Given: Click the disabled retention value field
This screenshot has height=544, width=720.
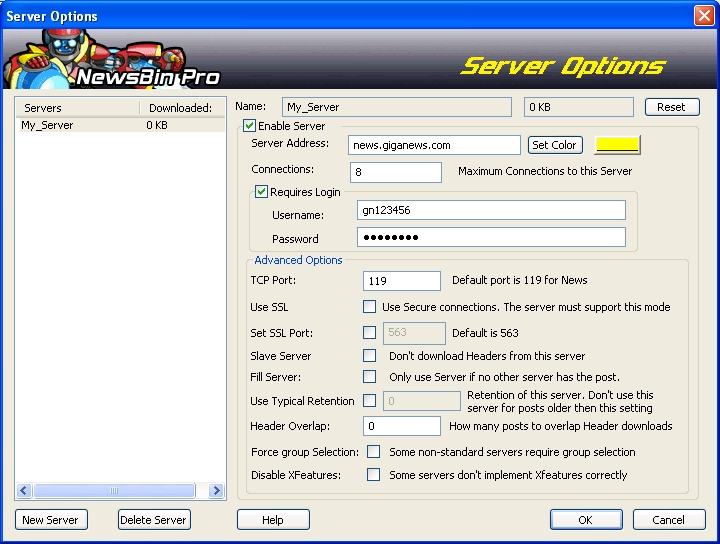Looking at the screenshot, I should [422, 401].
